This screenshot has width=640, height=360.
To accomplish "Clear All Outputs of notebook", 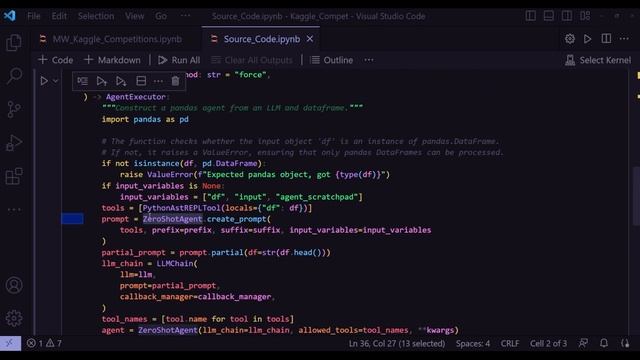I will point(252,60).
